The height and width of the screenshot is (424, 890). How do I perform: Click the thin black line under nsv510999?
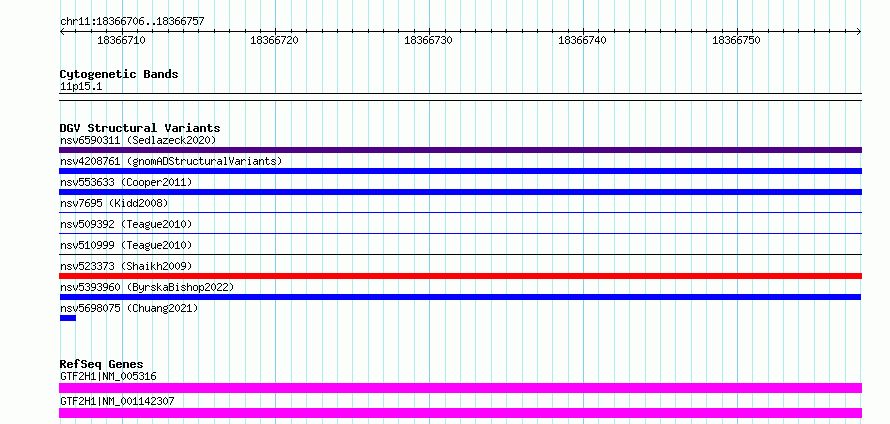tap(460, 254)
